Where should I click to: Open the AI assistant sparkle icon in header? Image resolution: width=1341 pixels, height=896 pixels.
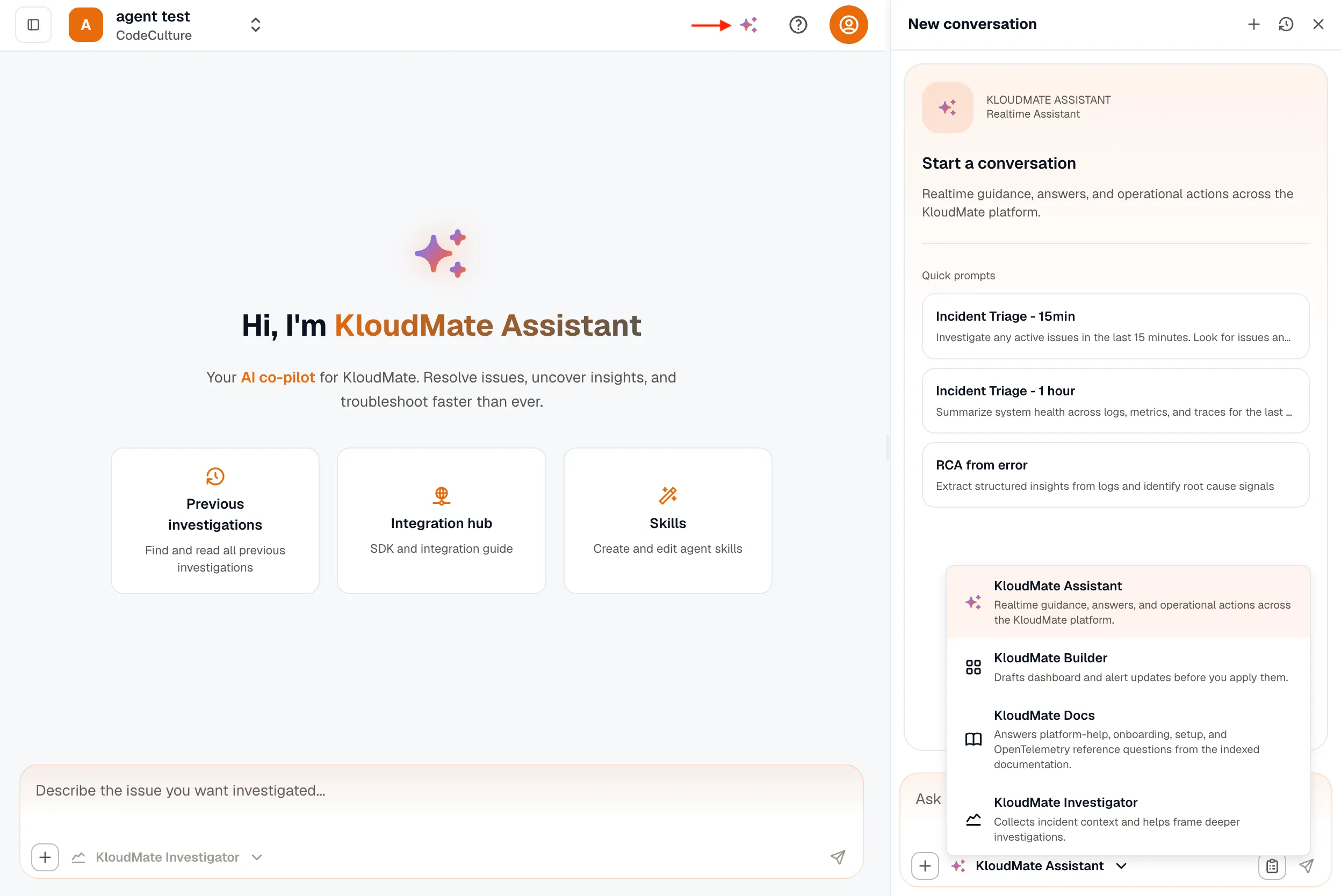748,25
